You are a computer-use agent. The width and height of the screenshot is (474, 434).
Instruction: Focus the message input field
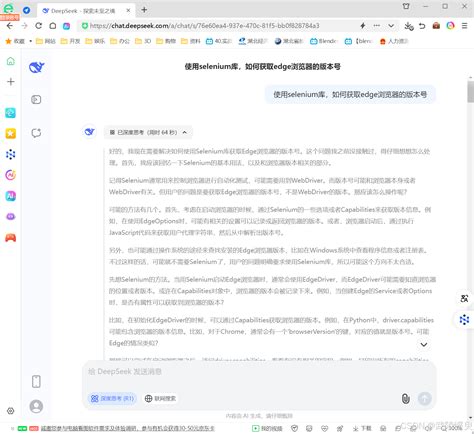pos(259,372)
